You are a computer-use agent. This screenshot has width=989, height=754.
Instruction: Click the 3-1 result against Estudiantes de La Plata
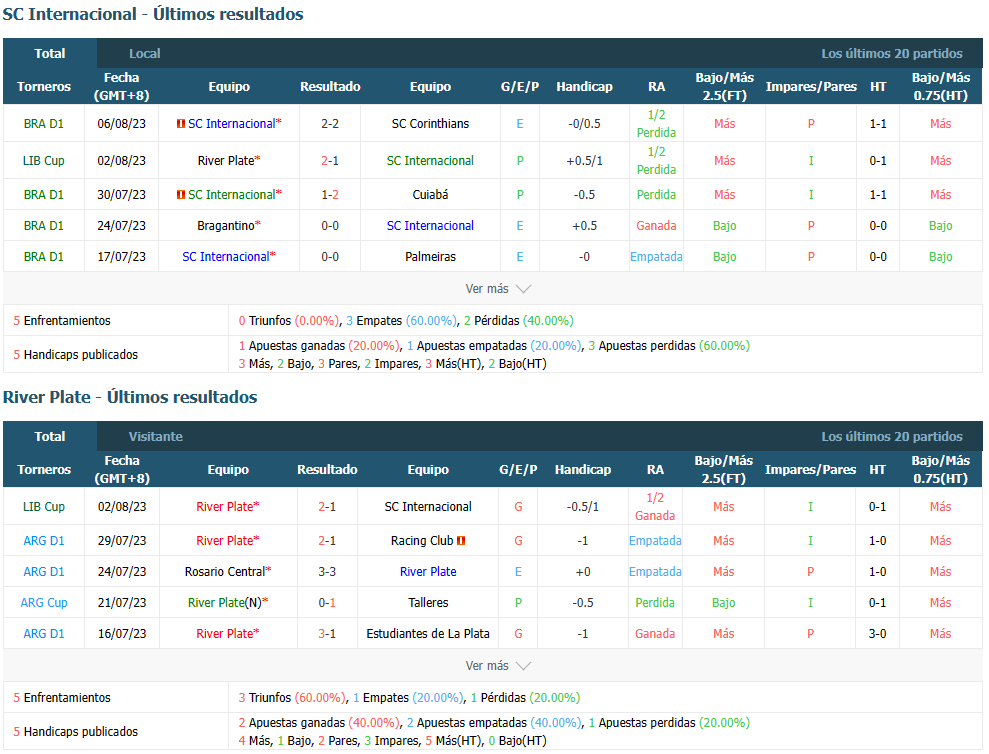pos(327,633)
